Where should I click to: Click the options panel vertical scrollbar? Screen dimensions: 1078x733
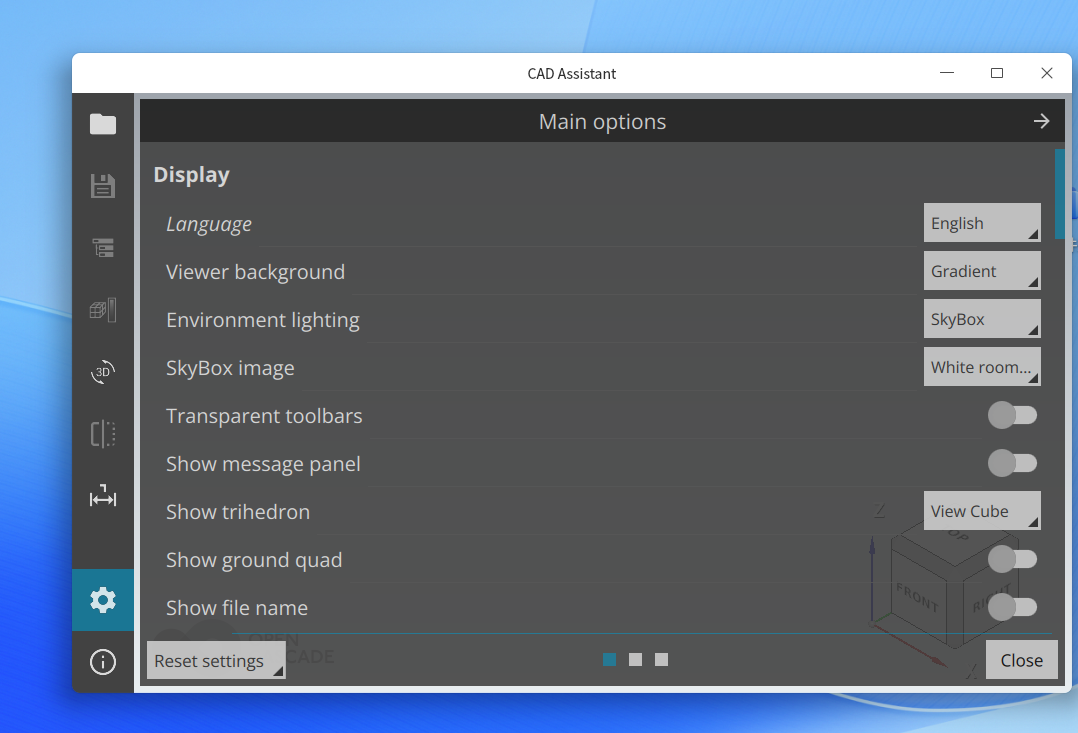[x=1059, y=194]
